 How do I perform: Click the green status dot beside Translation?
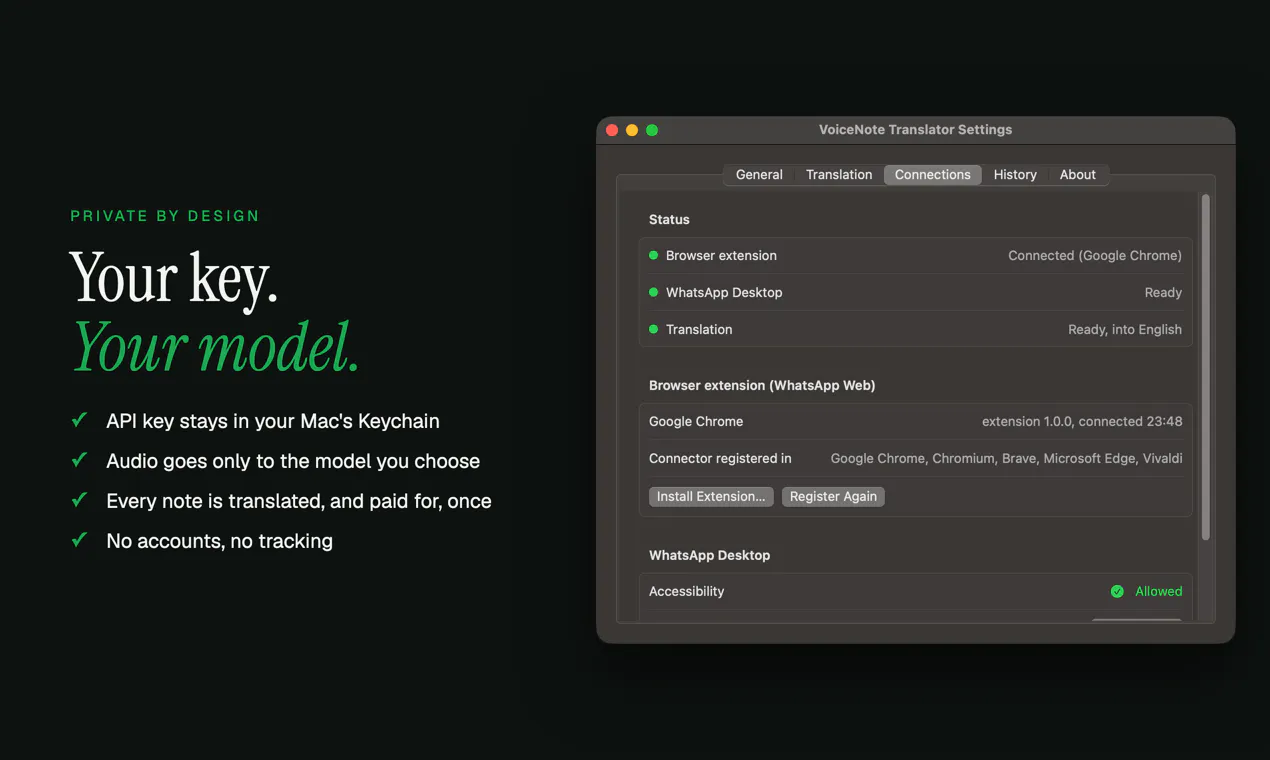coord(654,329)
